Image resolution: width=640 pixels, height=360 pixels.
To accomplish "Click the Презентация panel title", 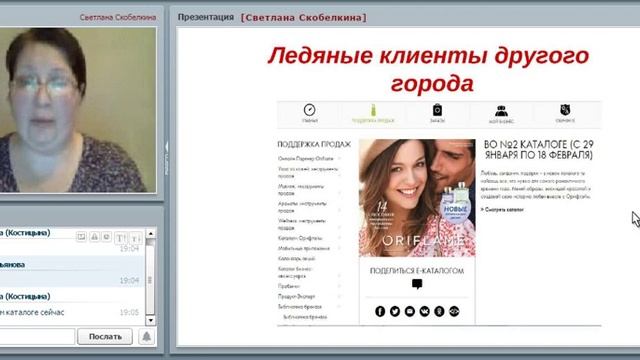I will point(206,17).
